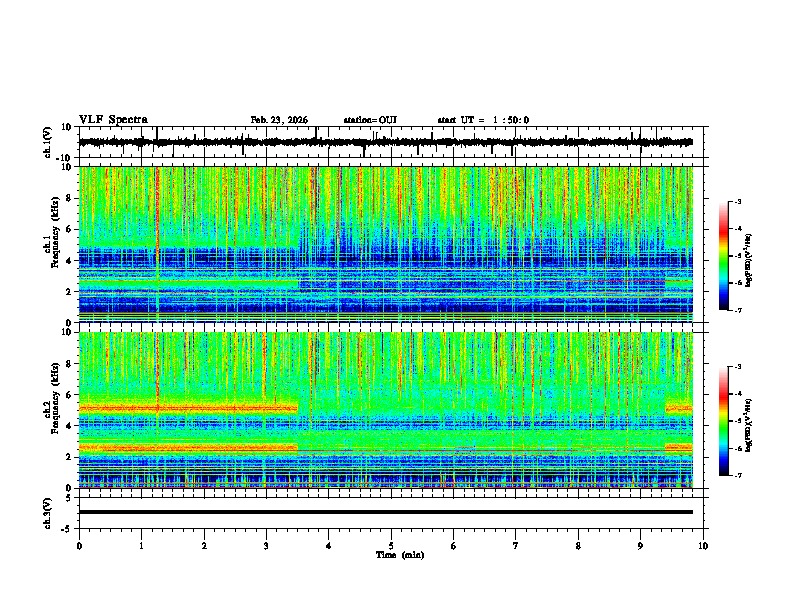Click the time axis tick label "7"
Screen dimensions: 792x612
516,546
